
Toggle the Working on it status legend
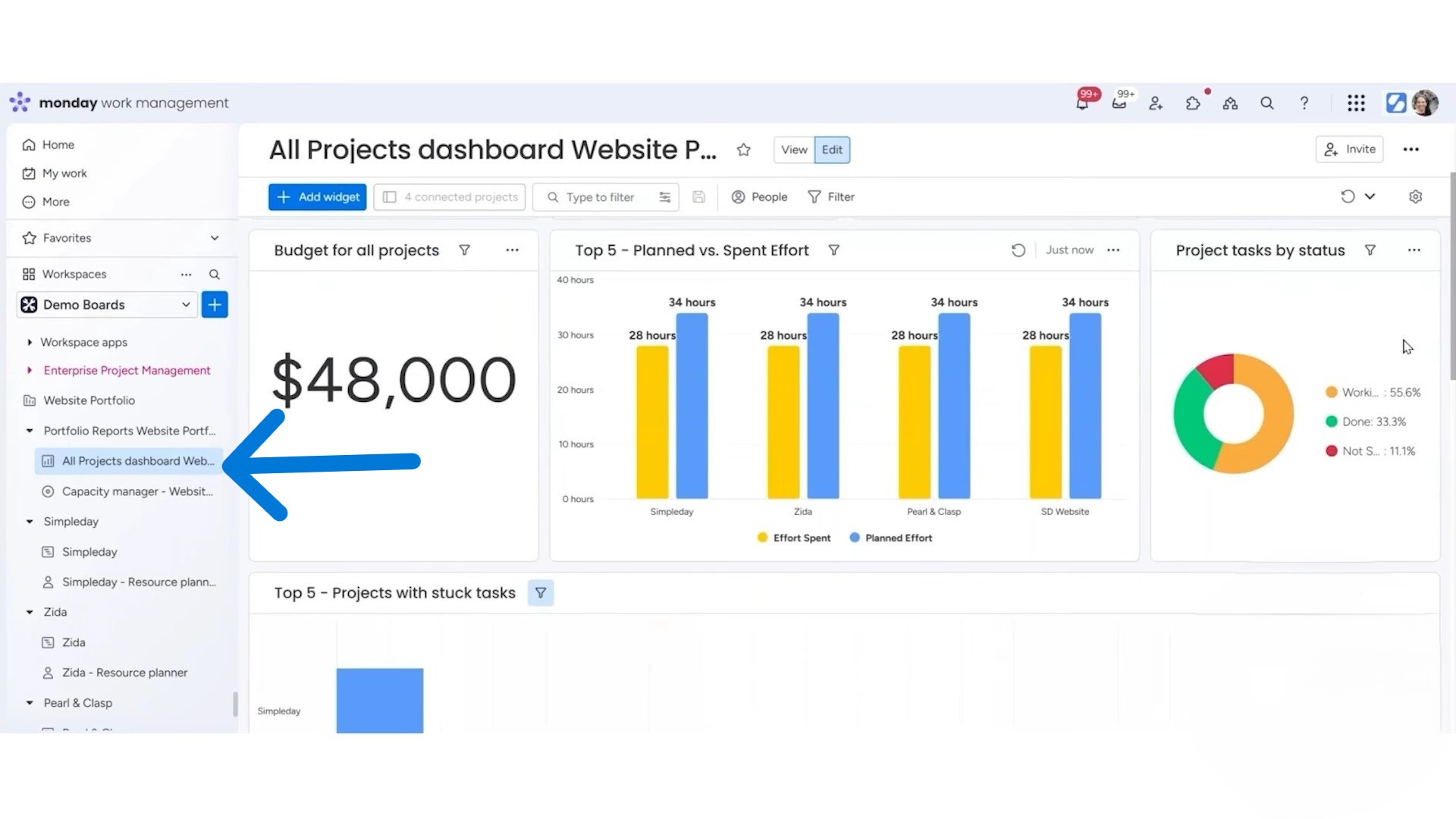coord(1373,393)
